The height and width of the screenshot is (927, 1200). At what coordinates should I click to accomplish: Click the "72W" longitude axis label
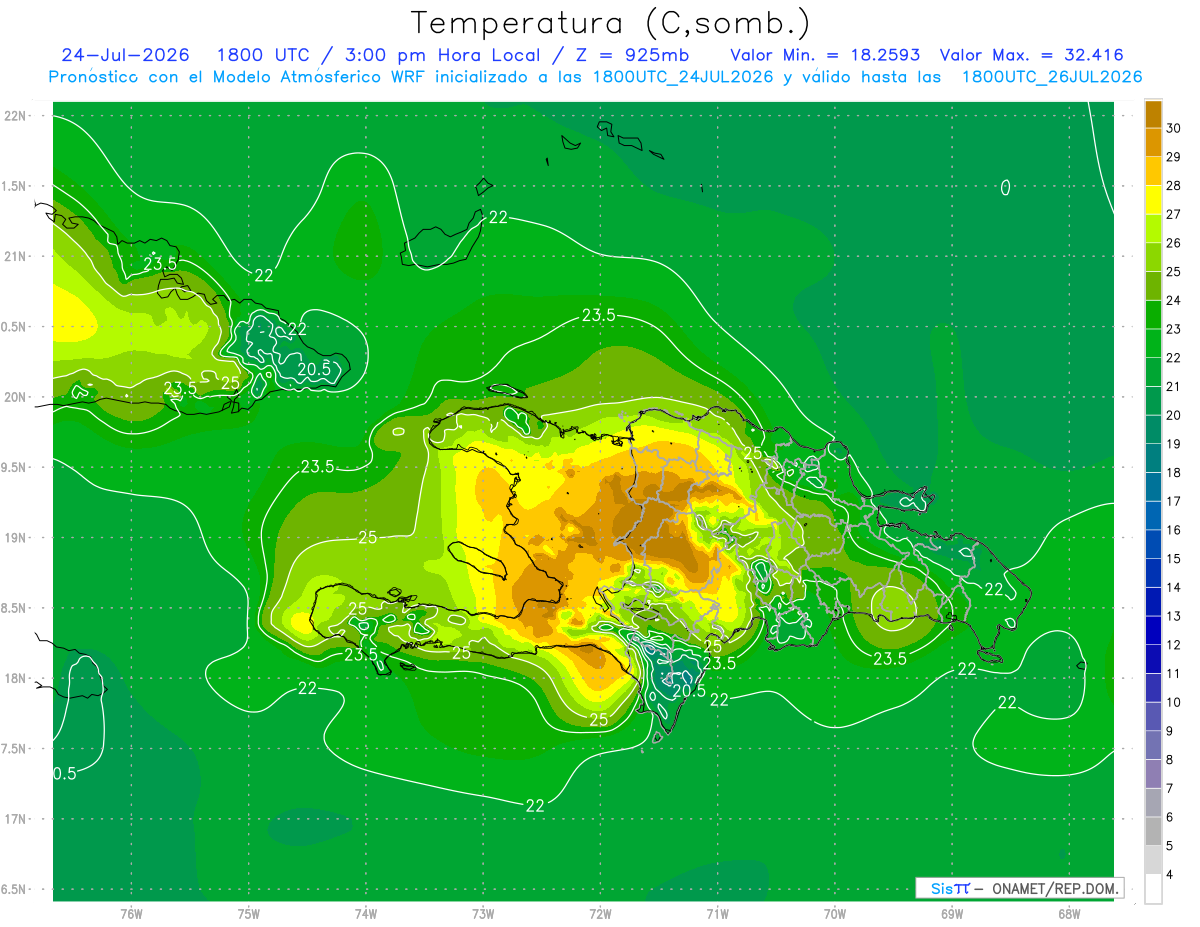click(600, 914)
